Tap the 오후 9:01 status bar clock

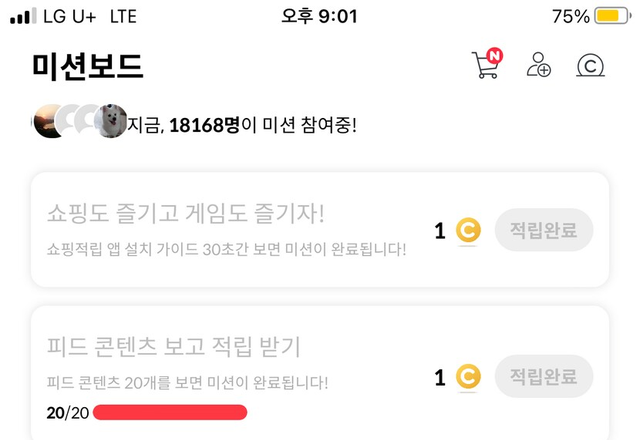(319, 16)
